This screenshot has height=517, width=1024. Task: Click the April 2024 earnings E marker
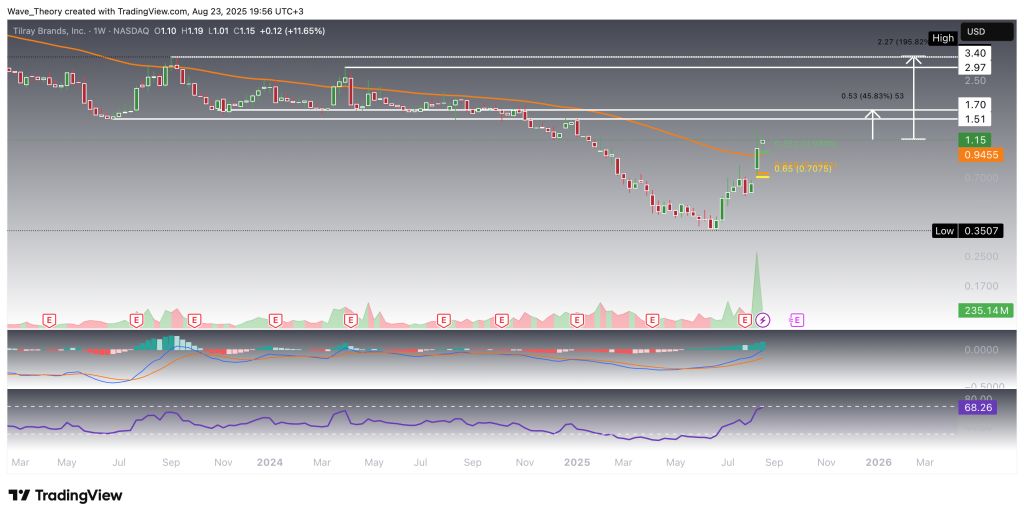[x=350, y=320]
